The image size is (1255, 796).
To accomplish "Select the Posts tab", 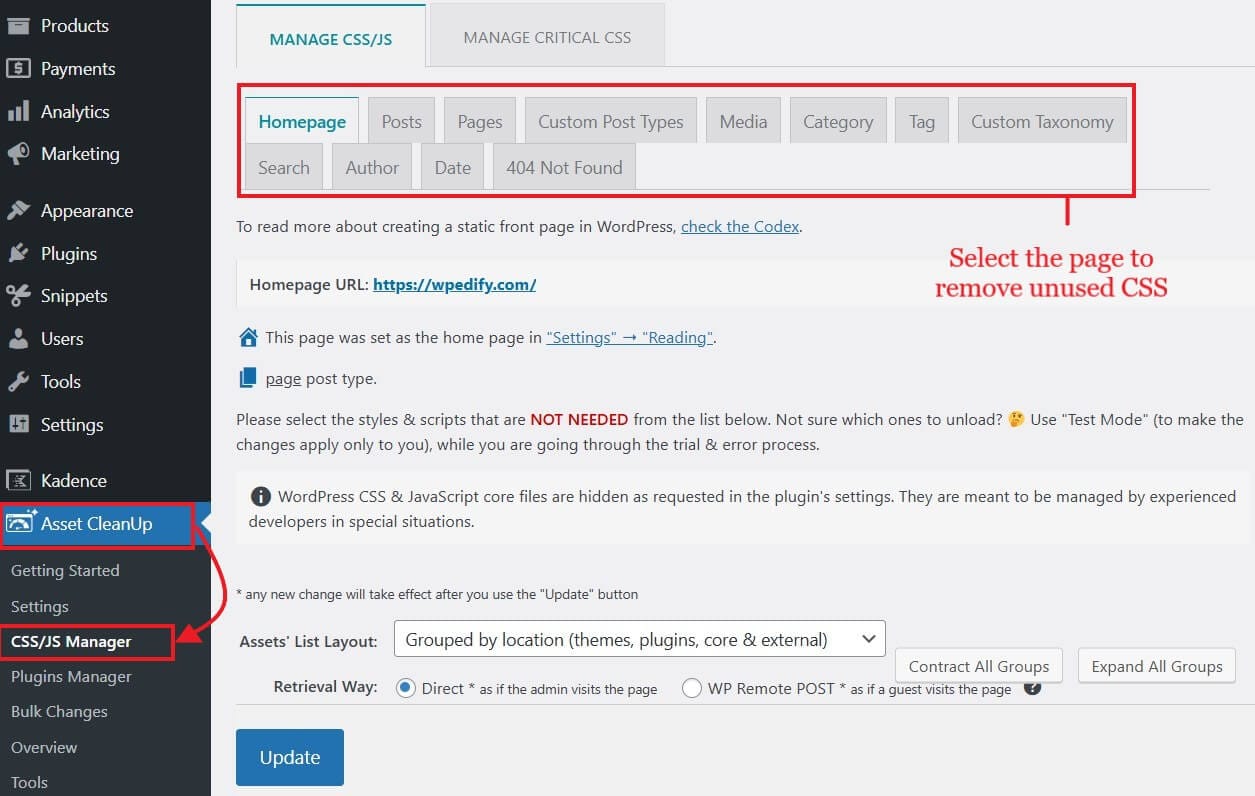I will click(x=401, y=121).
